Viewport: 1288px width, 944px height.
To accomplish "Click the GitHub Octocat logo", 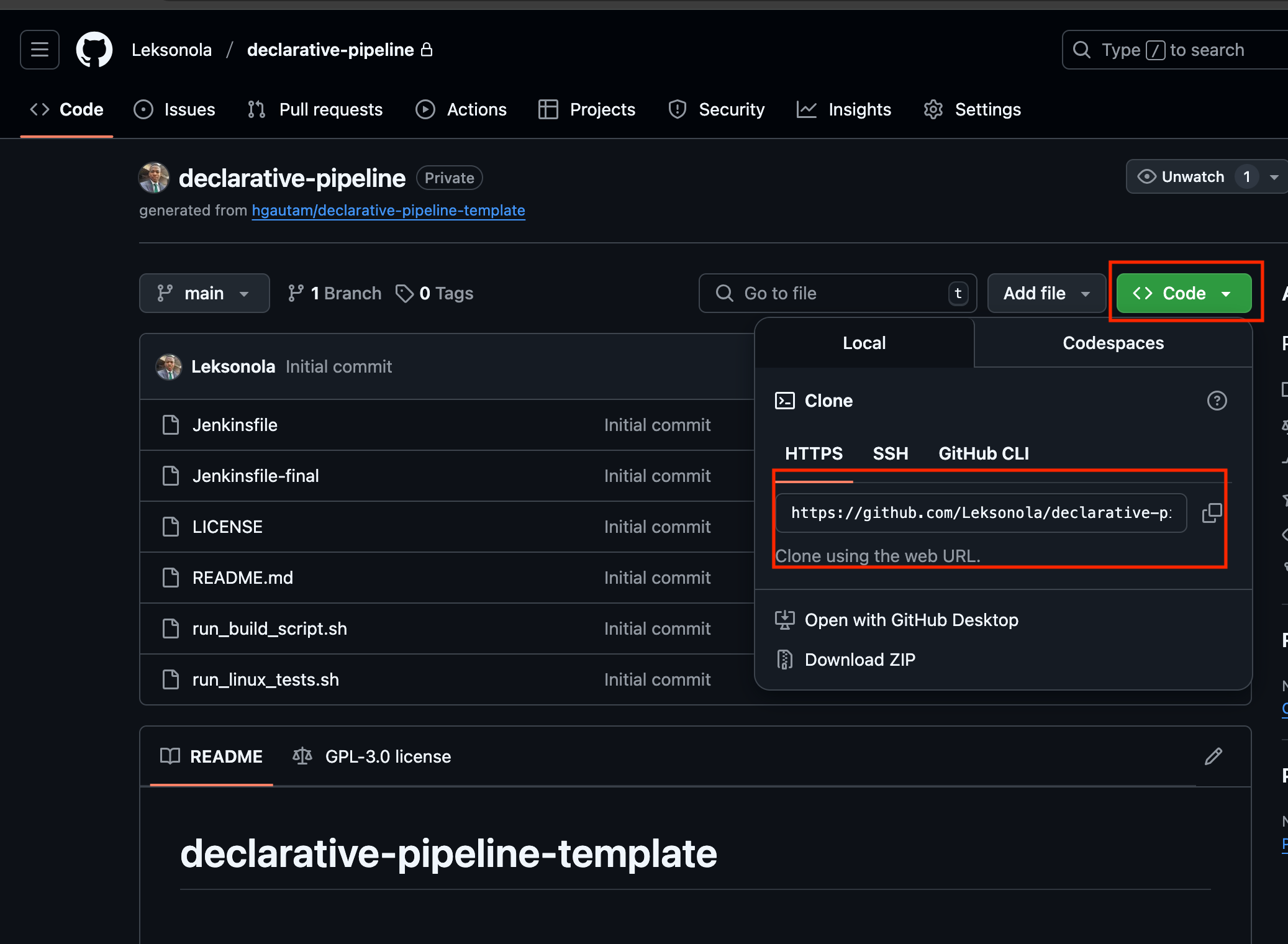I will point(94,50).
